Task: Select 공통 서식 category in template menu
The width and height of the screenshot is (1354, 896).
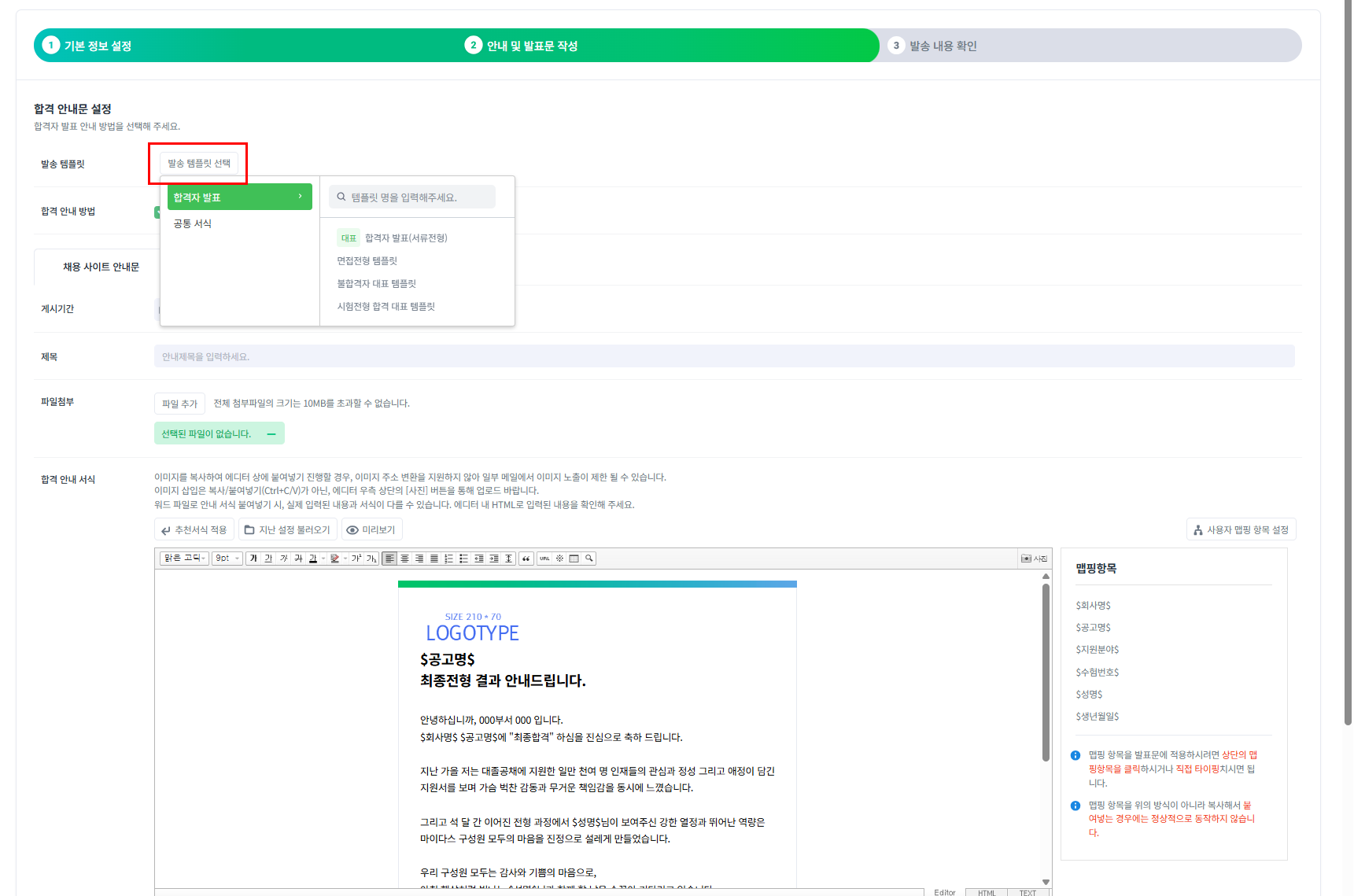Action: [193, 224]
